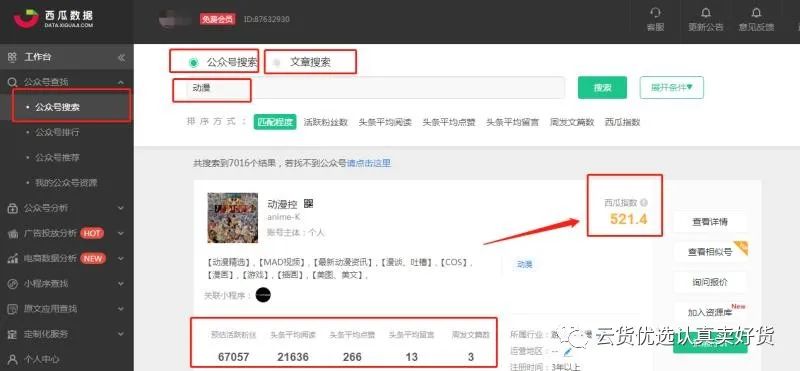Click the 原文应用查找 sidebar icon
Image resolution: width=800 pixels, height=371 pixels.
(12, 309)
